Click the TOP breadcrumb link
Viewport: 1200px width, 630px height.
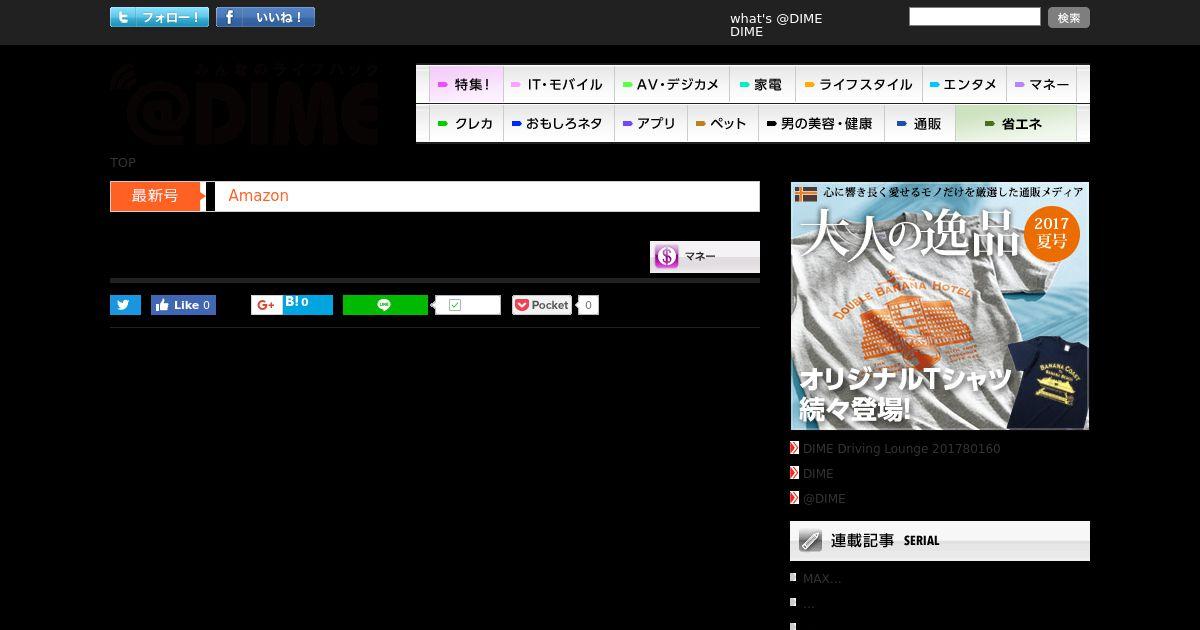tap(123, 162)
